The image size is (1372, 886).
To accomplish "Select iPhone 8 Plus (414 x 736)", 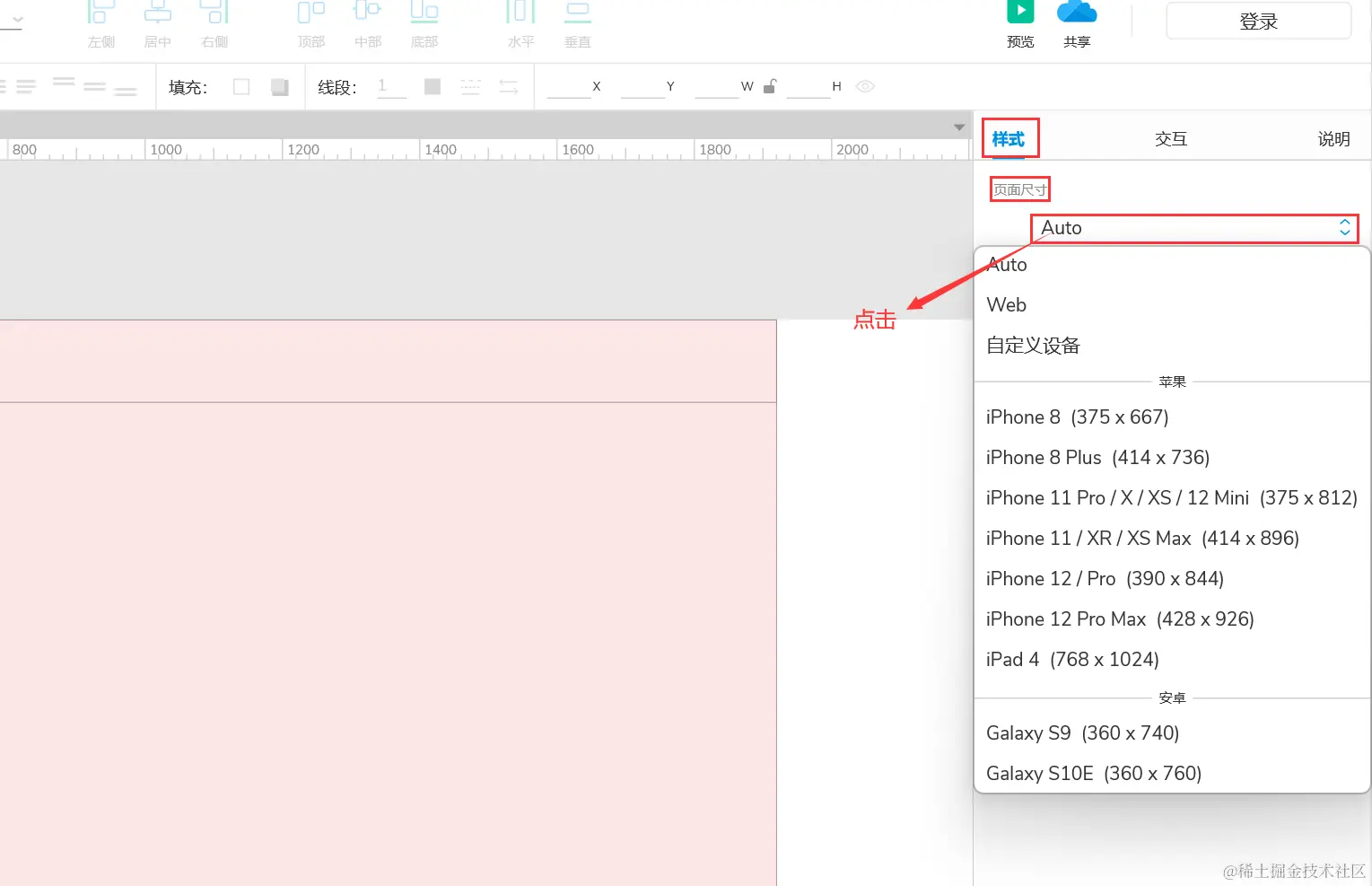I will (x=1172, y=458).
